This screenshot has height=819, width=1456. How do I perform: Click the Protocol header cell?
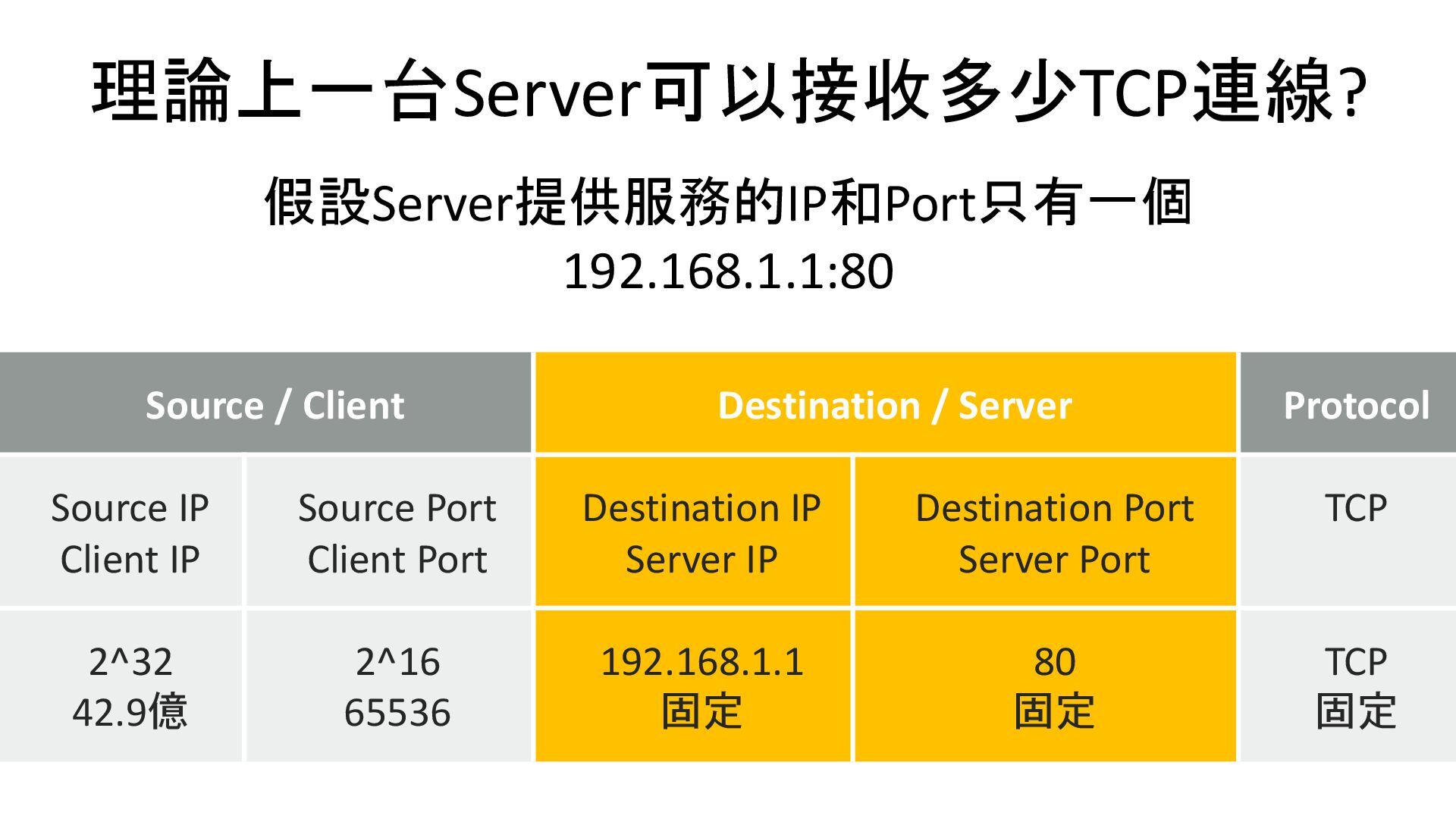1348,403
